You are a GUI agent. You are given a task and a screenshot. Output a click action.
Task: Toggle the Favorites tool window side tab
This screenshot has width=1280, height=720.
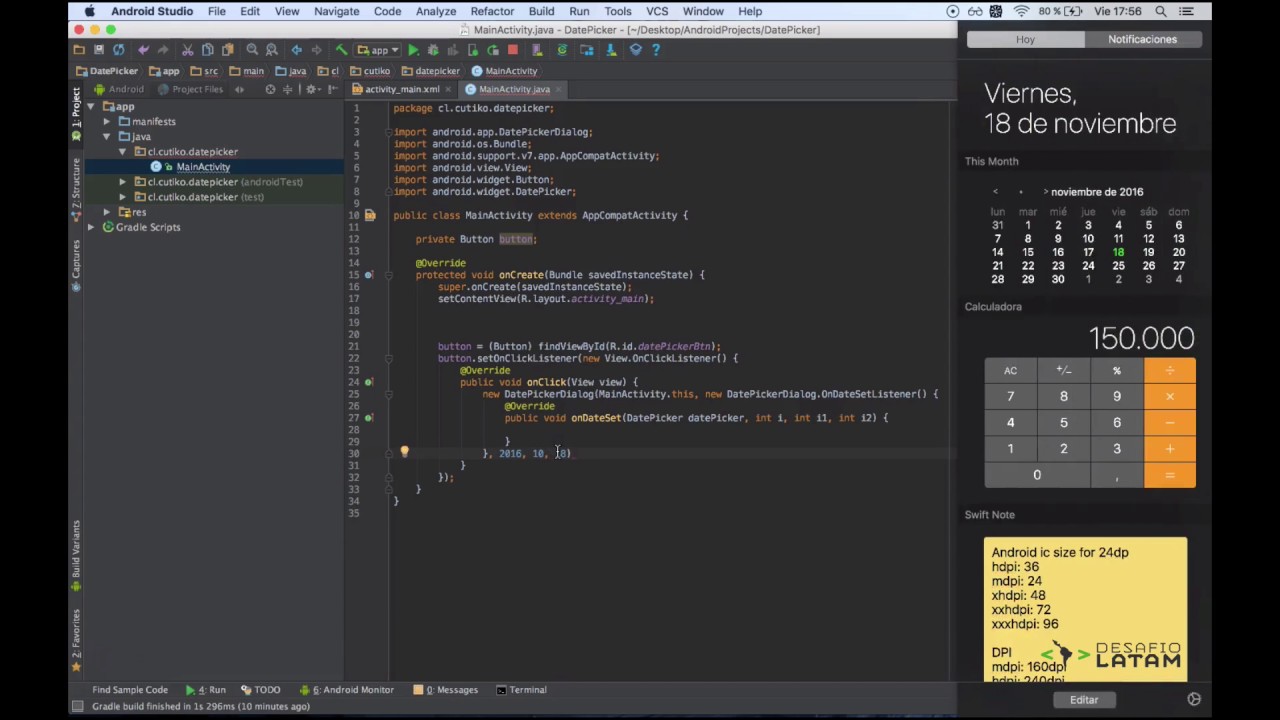tap(76, 640)
